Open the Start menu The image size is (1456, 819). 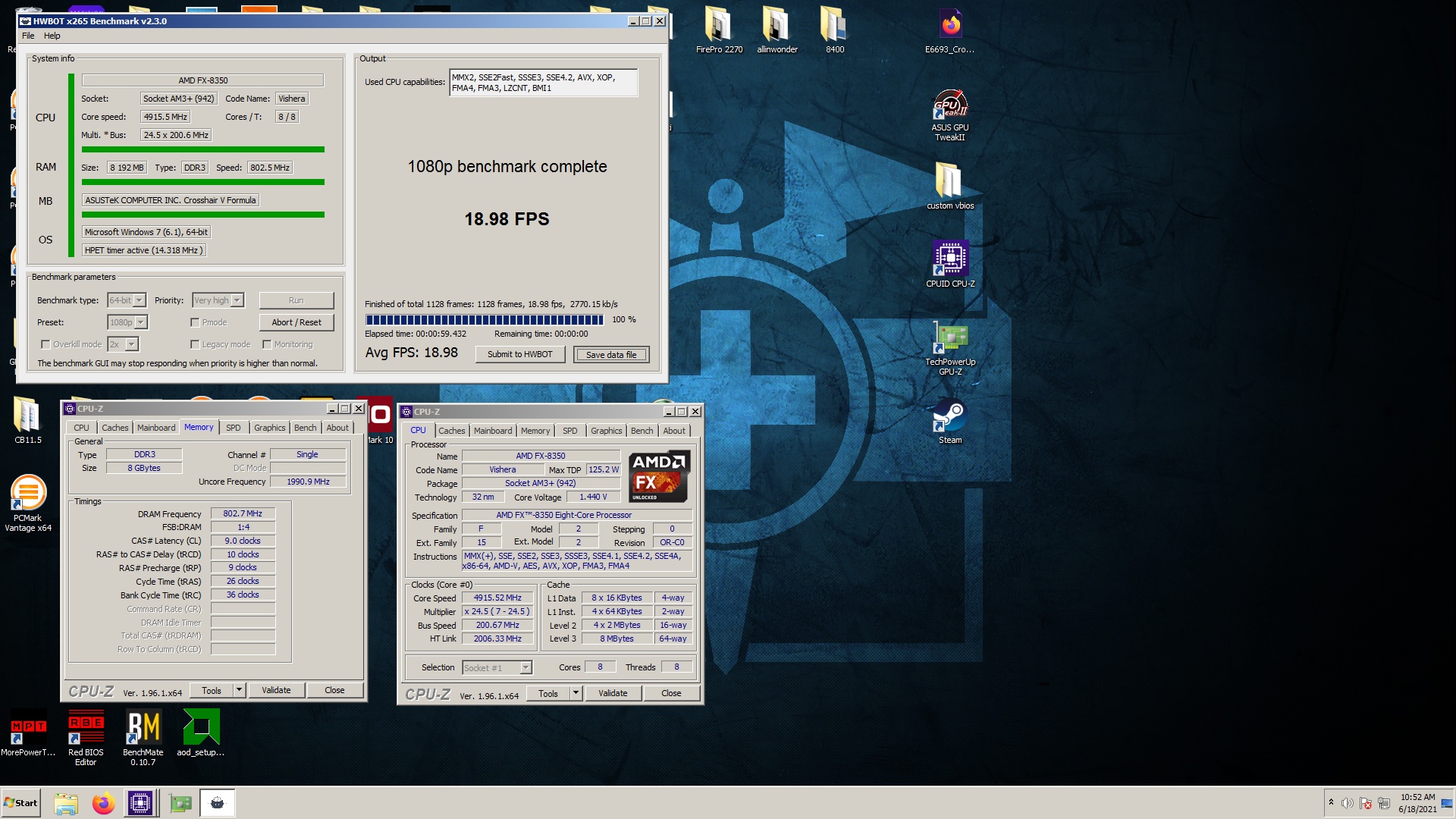tap(20, 803)
